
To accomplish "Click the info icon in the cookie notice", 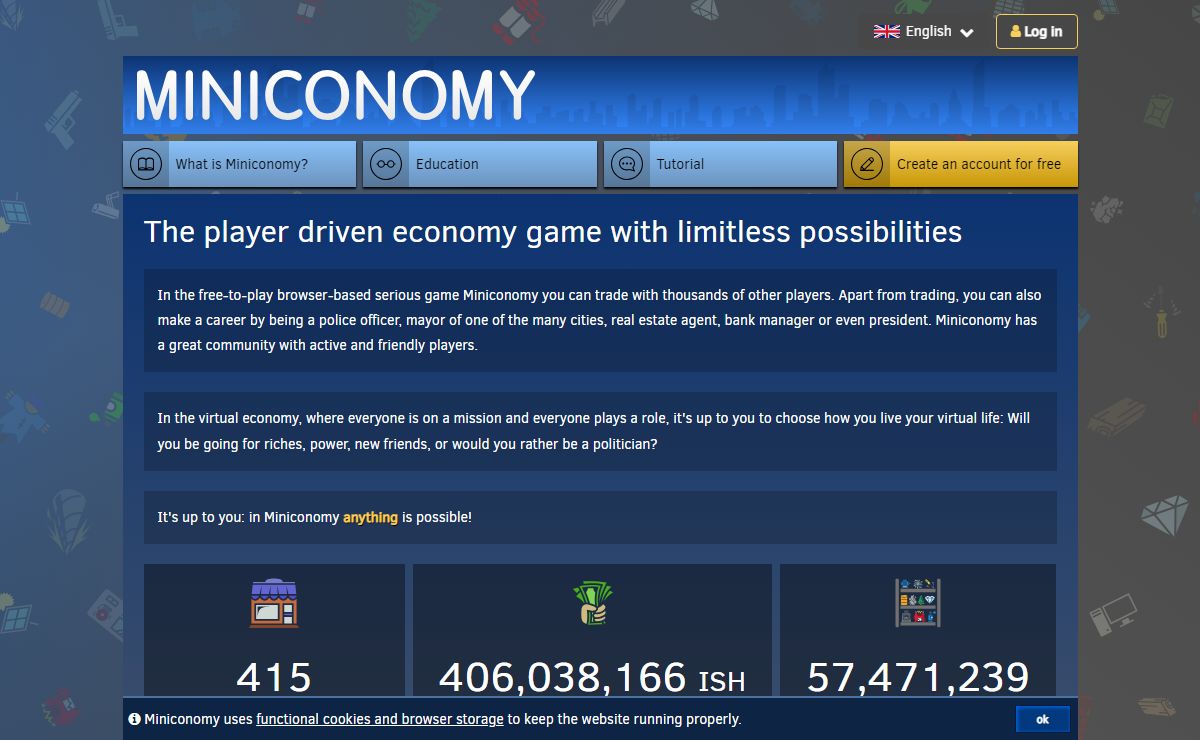I will (x=134, y=719).
